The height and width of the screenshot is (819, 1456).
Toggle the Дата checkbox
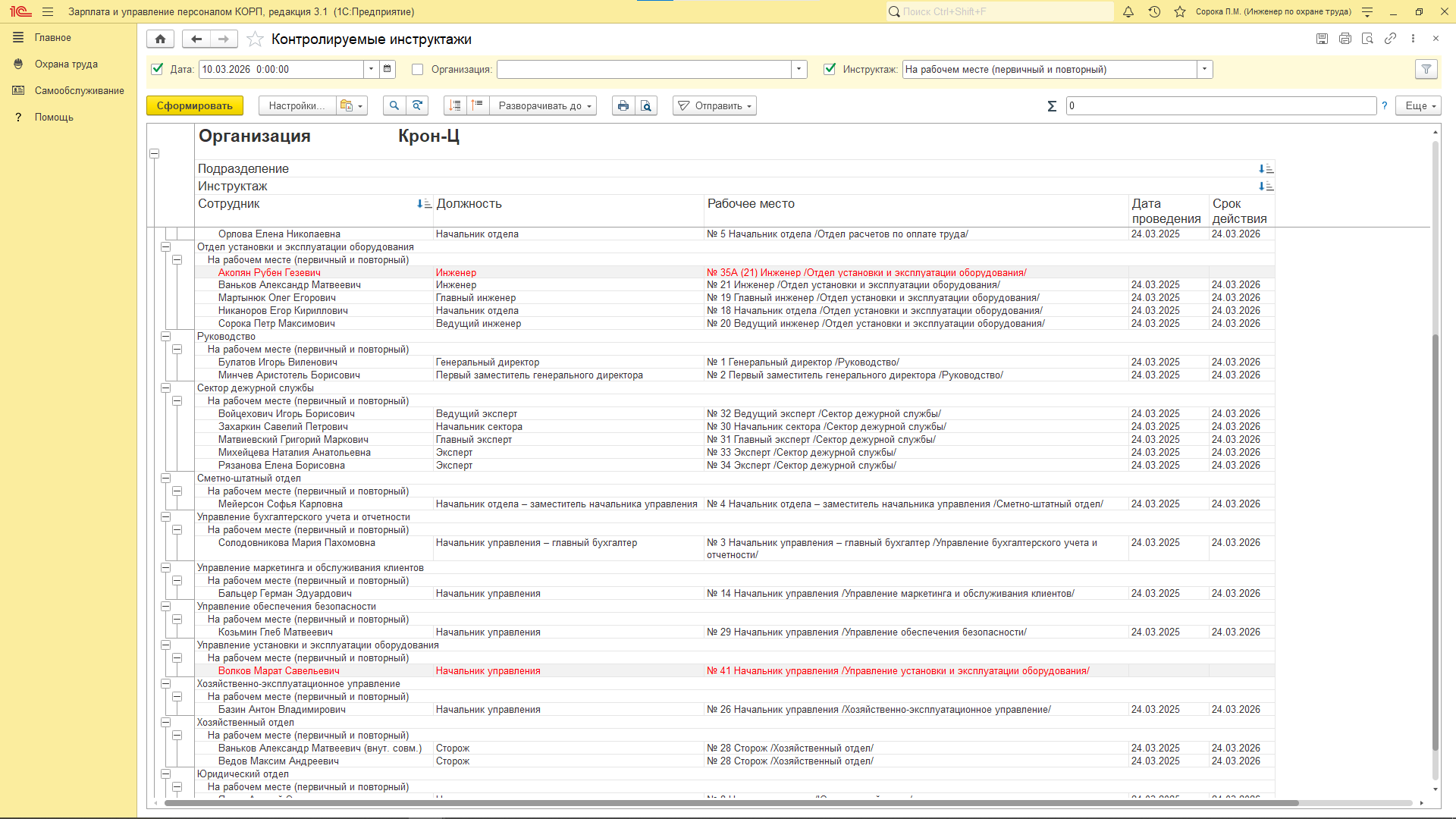157,69
